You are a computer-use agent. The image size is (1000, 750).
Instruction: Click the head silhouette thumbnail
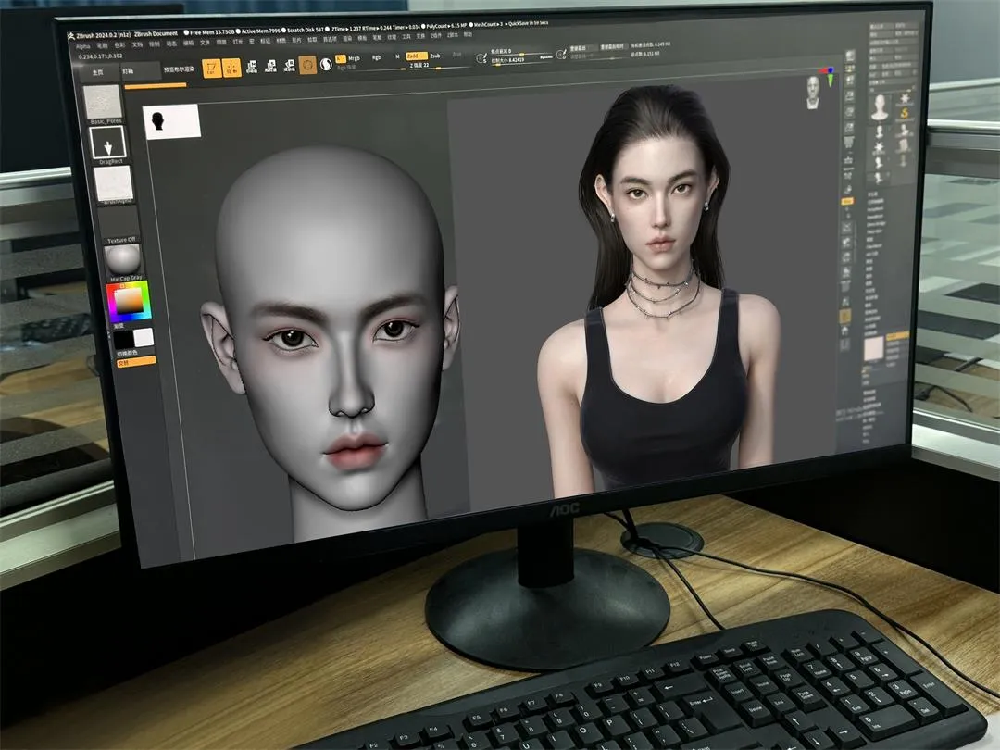[171, 122]
